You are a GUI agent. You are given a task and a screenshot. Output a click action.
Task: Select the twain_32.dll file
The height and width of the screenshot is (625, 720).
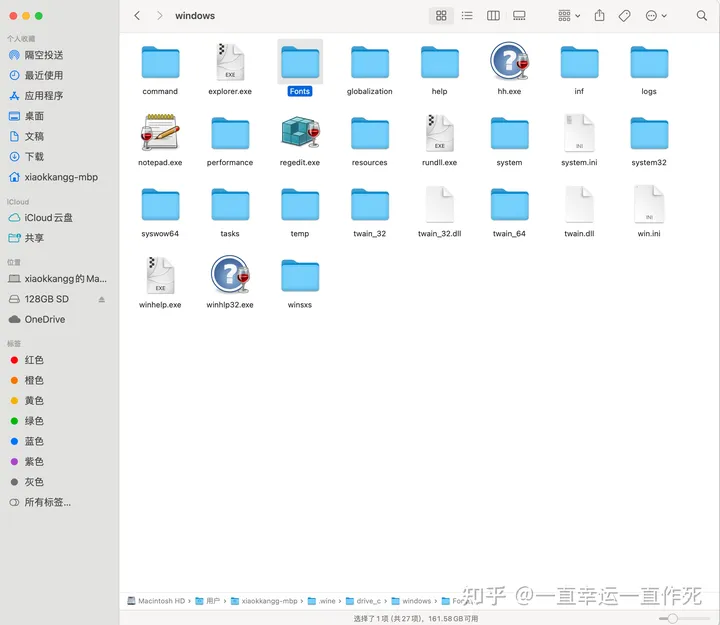(x=439, y=205)
